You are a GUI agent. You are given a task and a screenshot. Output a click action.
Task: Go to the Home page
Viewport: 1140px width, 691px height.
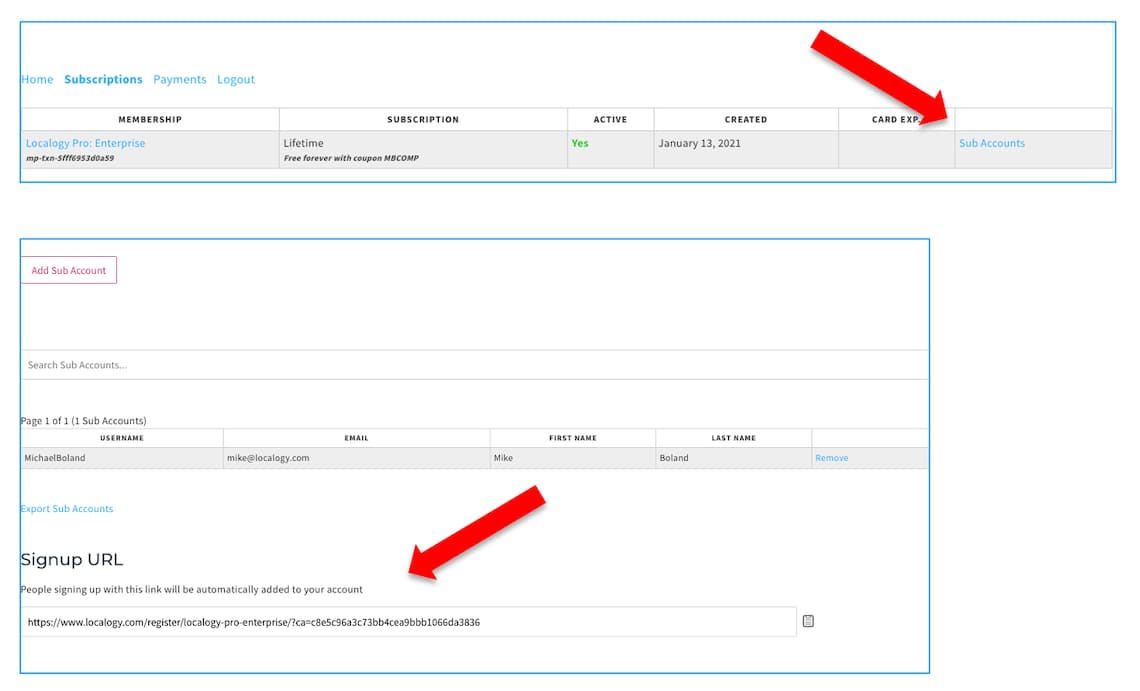pyautogui.click(x=37, y=80)
